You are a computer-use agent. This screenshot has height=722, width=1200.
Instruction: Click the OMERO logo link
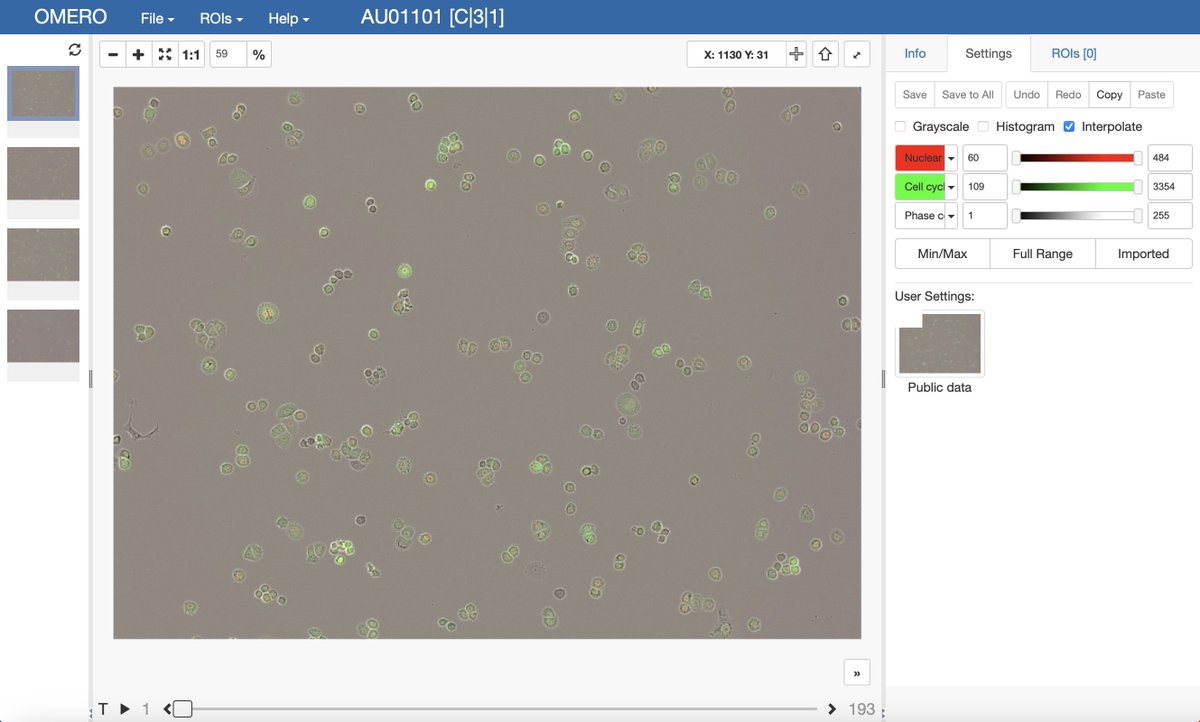tap(70, 19)
